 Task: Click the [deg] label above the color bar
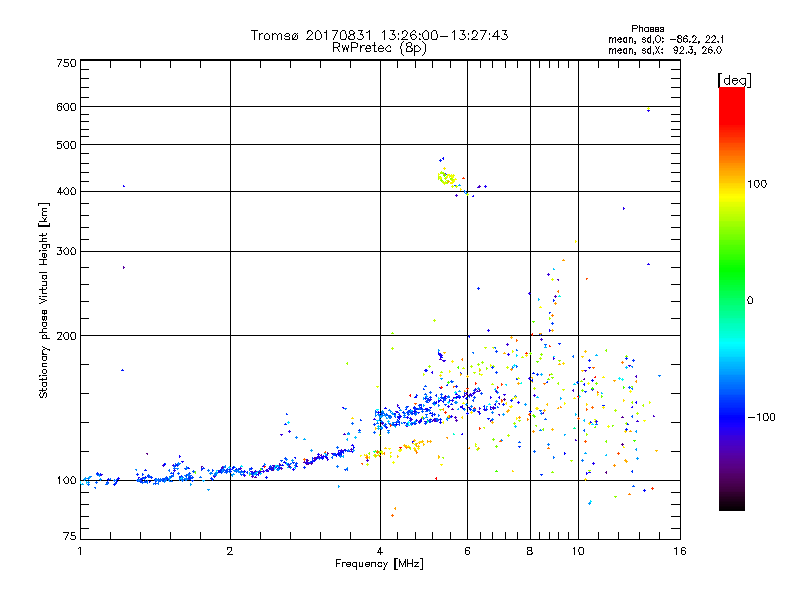(734, 79)
